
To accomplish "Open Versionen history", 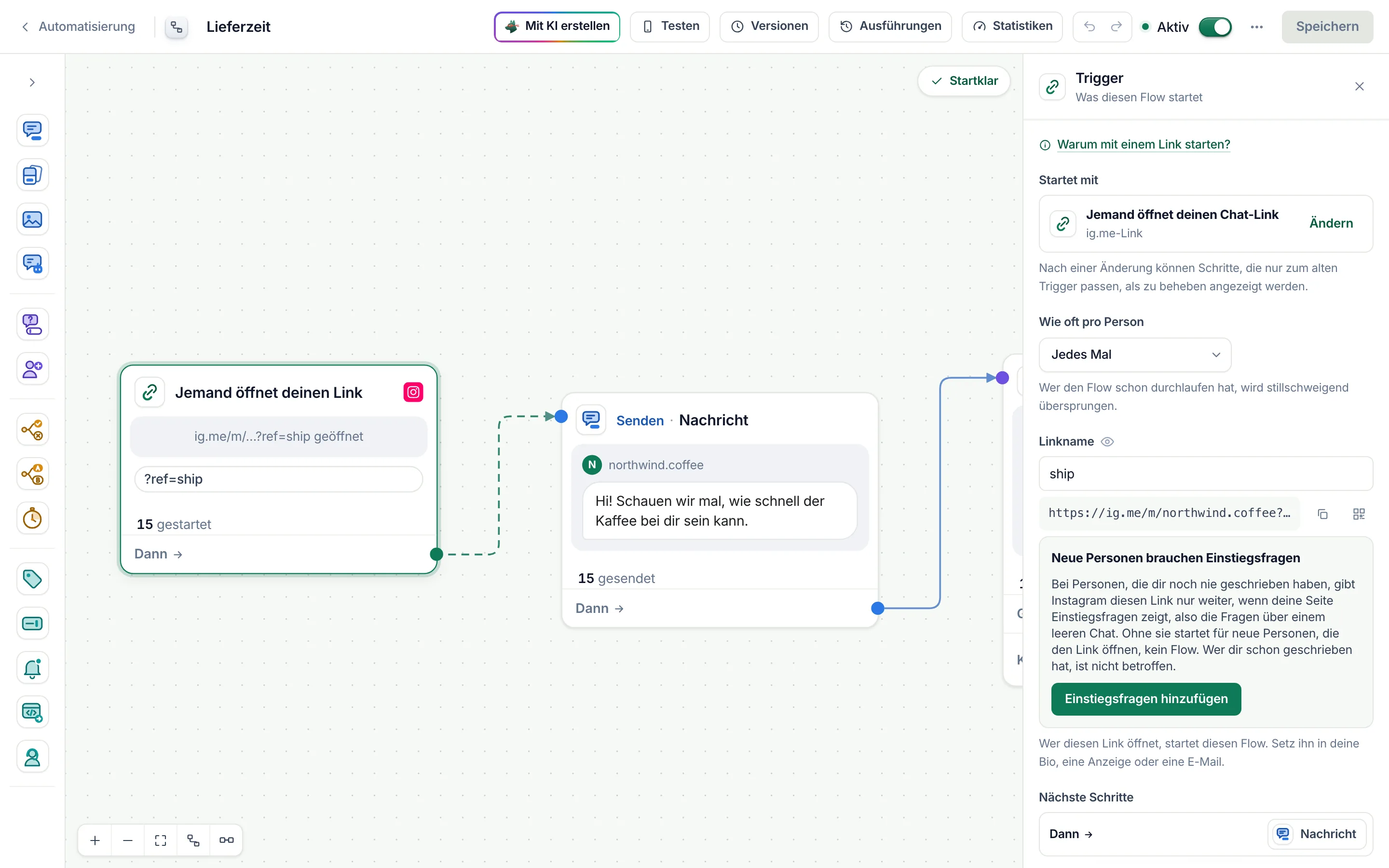I will pos(769,27).
